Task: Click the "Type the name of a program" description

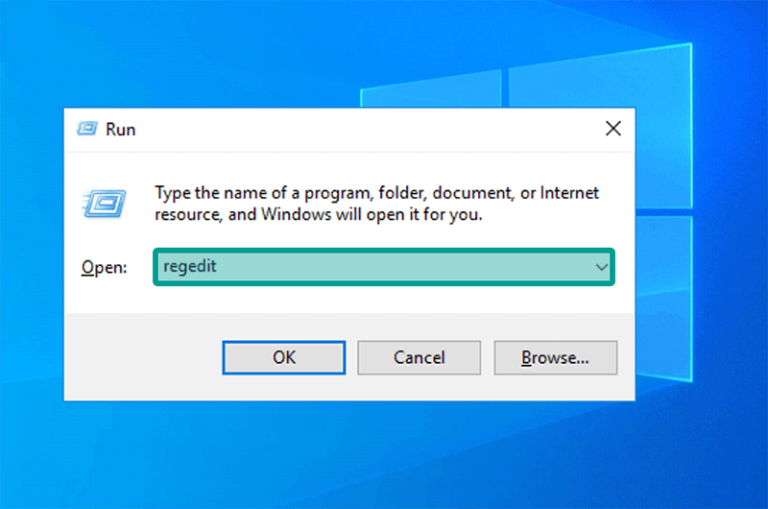Action: click(x=377, y=203)
